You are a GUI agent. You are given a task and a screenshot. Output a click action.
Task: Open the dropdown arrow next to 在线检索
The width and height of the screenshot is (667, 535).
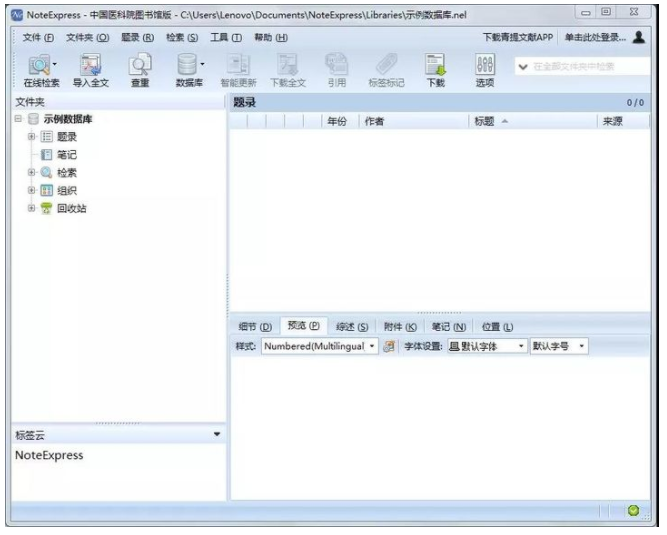point(54,64)
